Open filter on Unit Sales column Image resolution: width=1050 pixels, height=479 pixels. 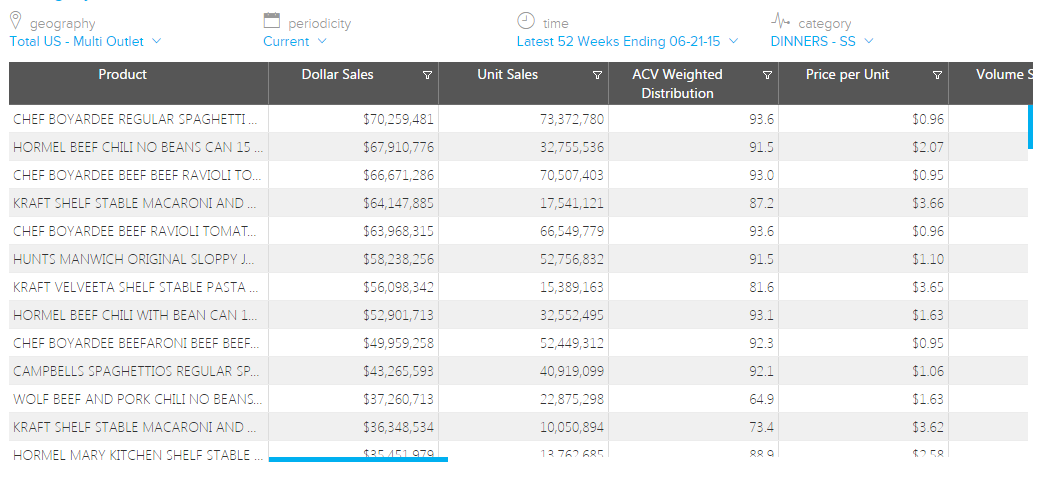coord(597,75)
